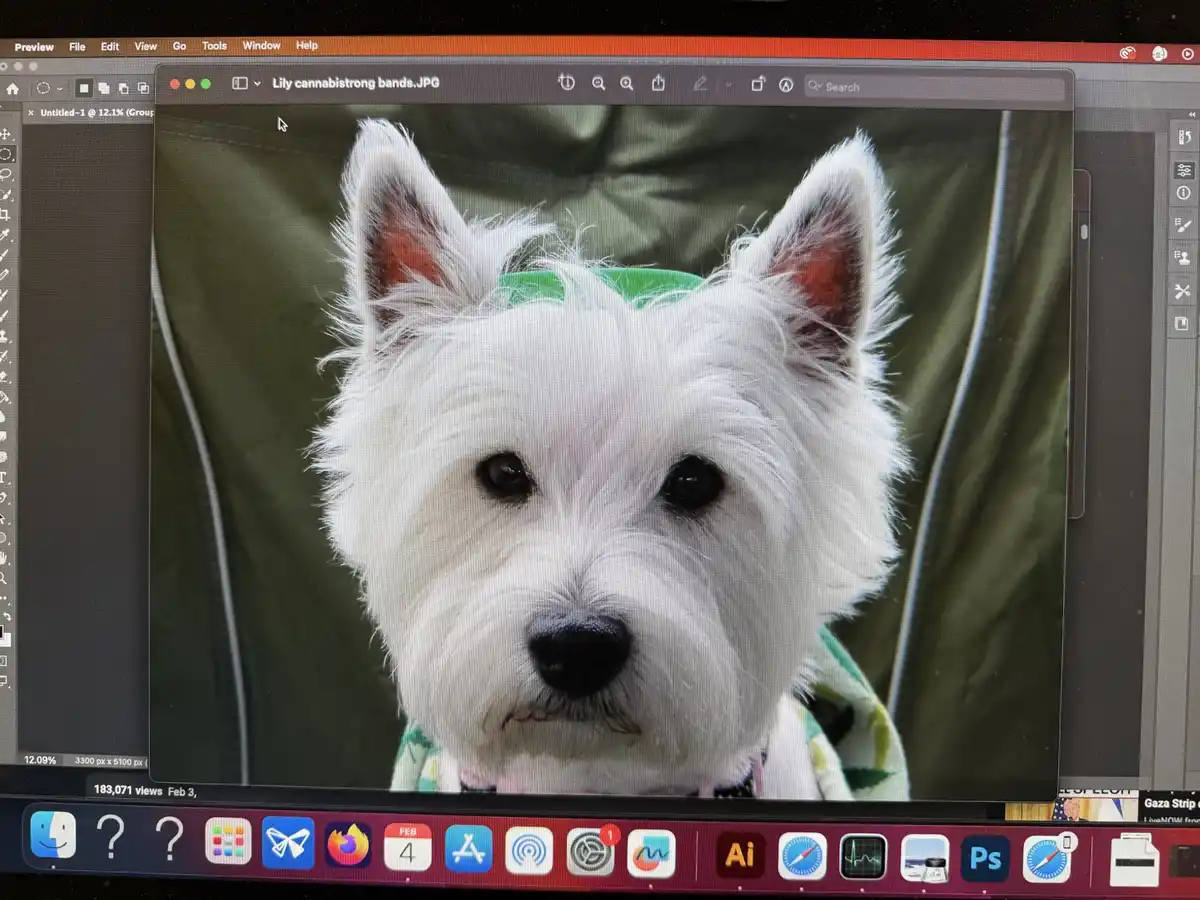Toggle Quick Mask mode in Photoshop toolbar
1200x900 pixels.
[4, 660]
